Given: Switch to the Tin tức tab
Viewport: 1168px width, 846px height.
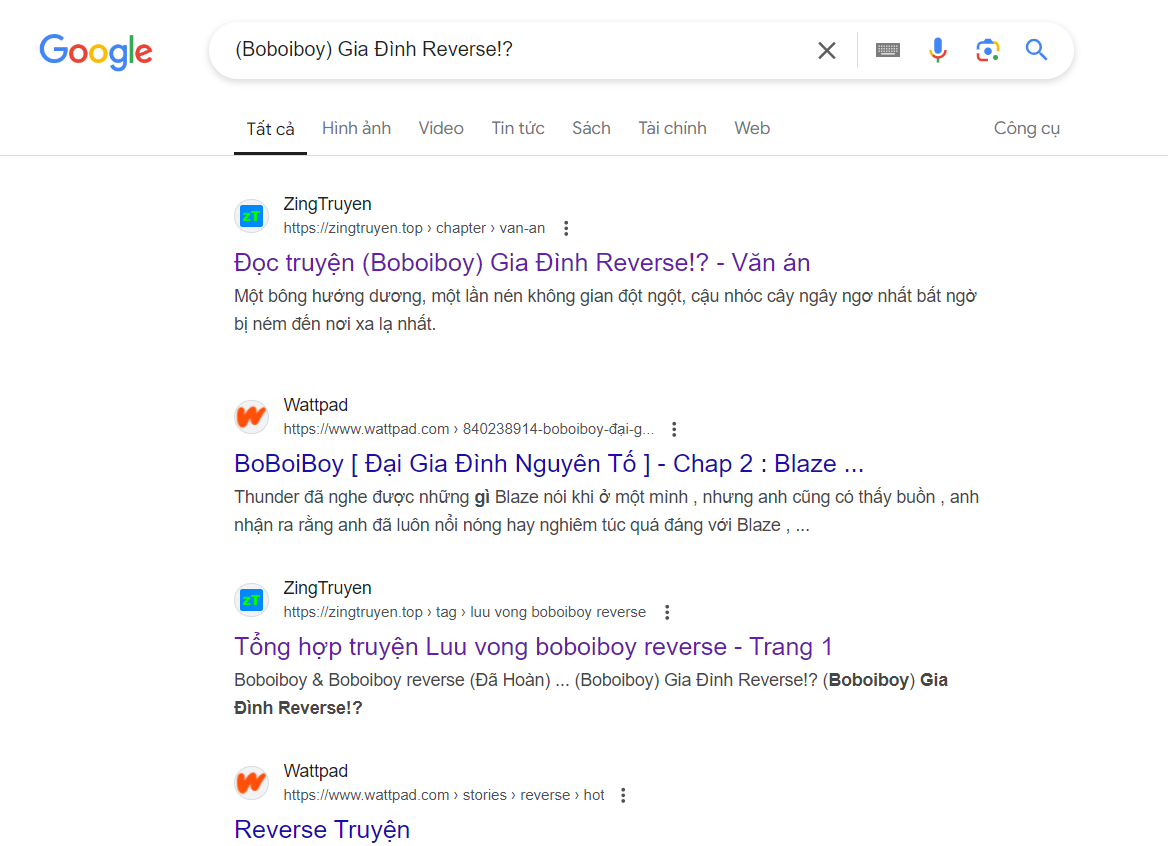Looking at the screenshot, I should click(518, 128).
